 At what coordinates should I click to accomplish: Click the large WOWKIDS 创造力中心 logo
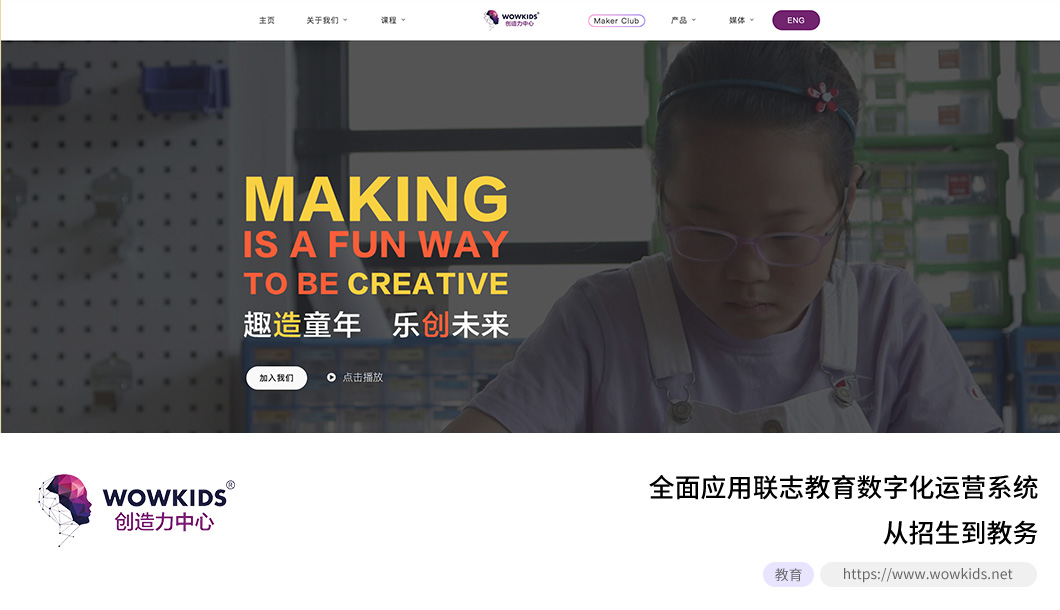pos(136,510)
